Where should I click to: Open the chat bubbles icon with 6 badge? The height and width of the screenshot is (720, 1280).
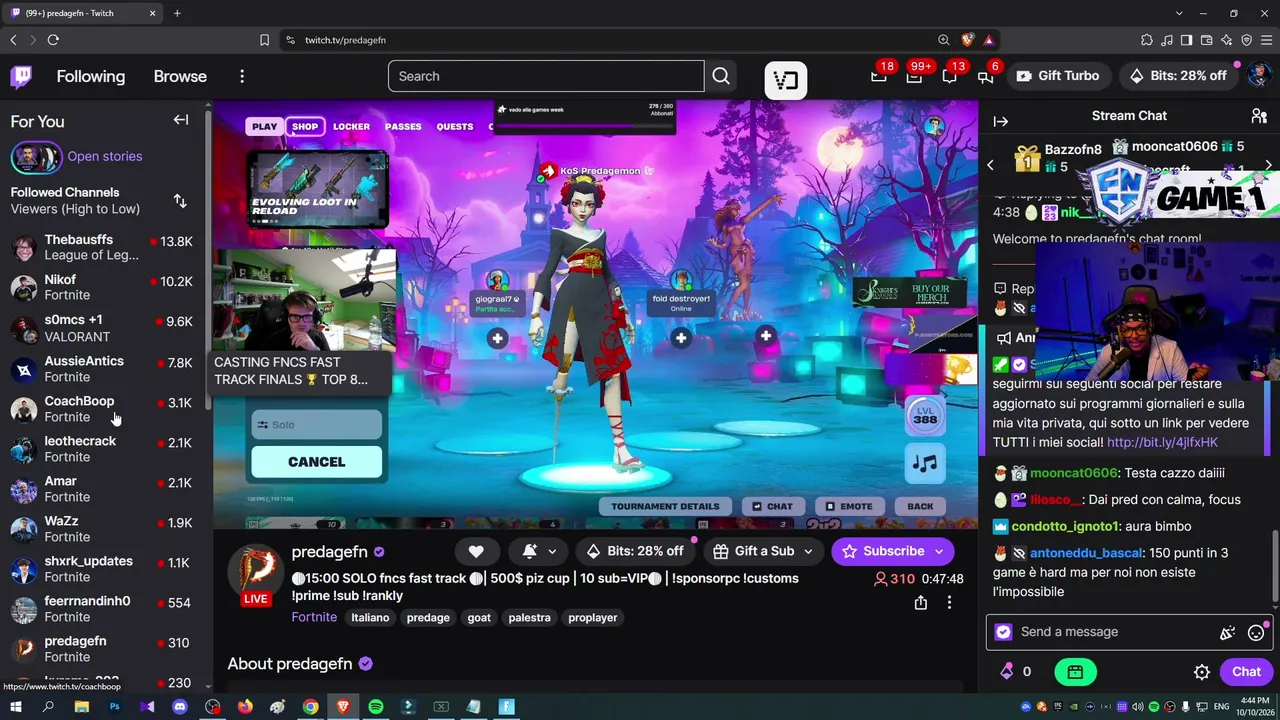tap(985, 76)
